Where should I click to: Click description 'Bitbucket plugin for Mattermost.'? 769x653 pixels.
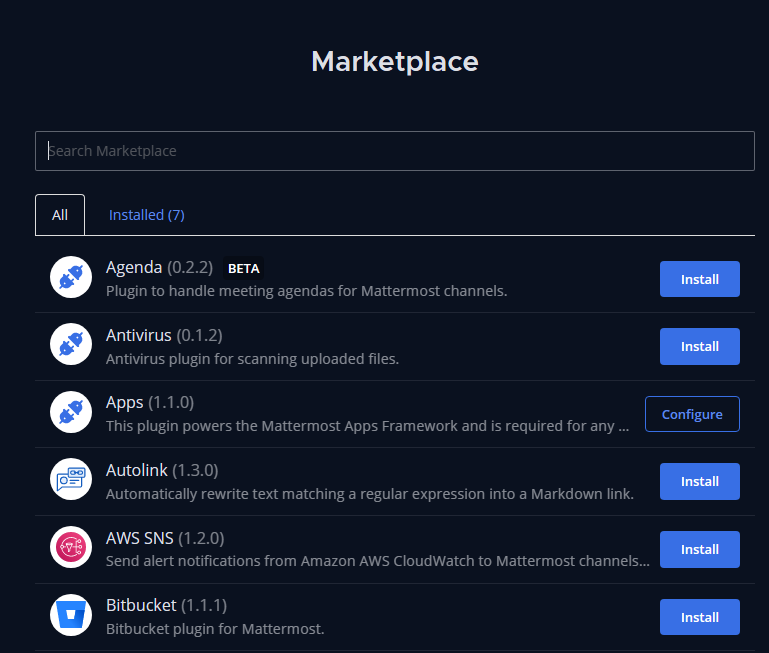coord(215,628)
